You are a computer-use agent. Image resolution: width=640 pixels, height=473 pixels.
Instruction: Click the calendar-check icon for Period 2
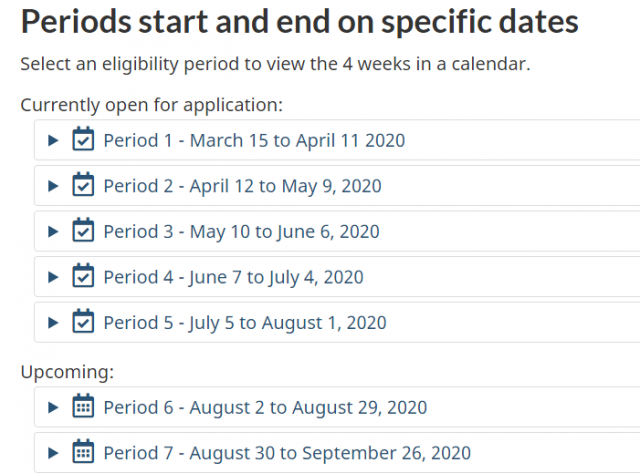83,185
